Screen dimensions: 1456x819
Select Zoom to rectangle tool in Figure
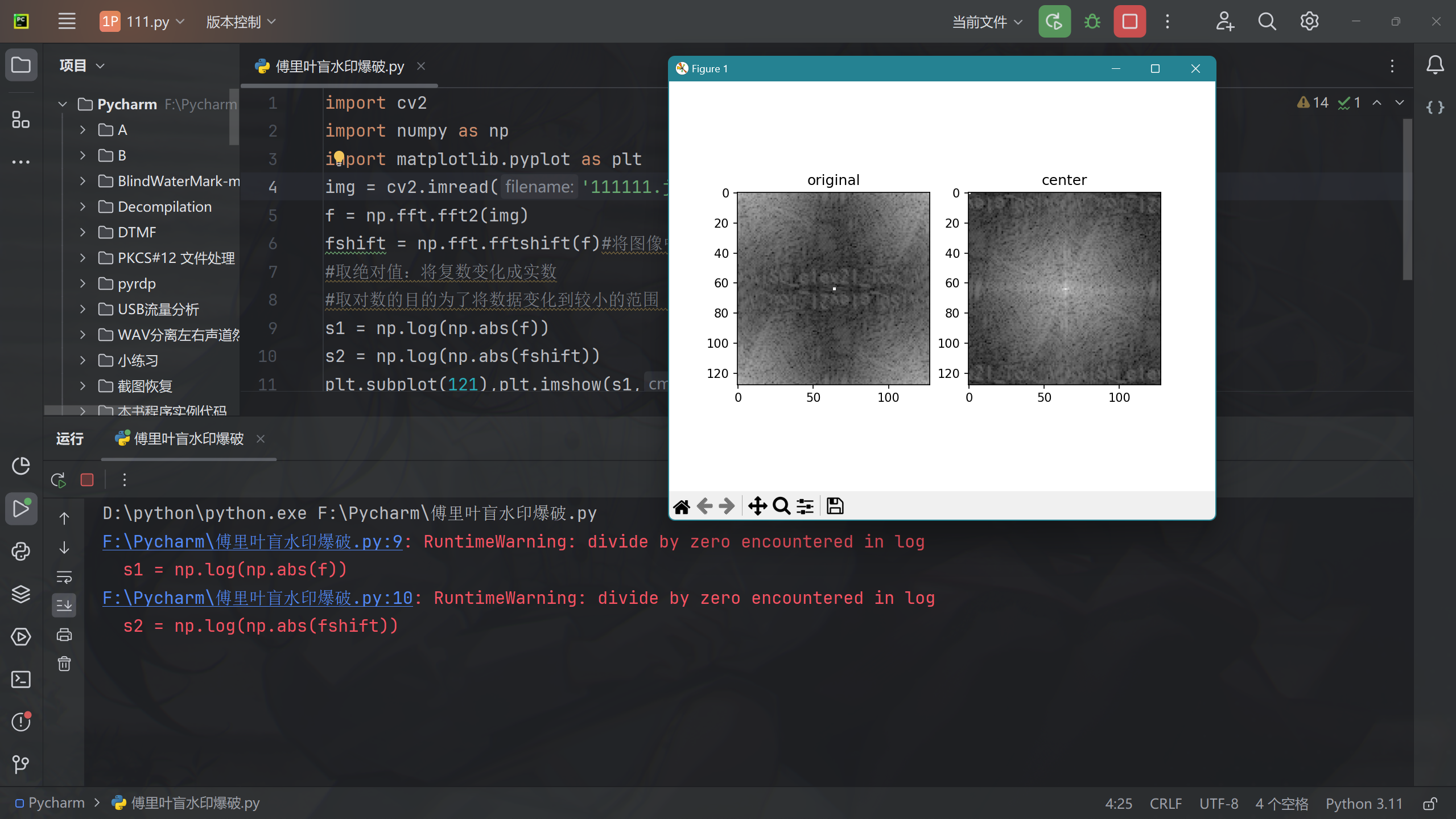[x=781, y=506]
